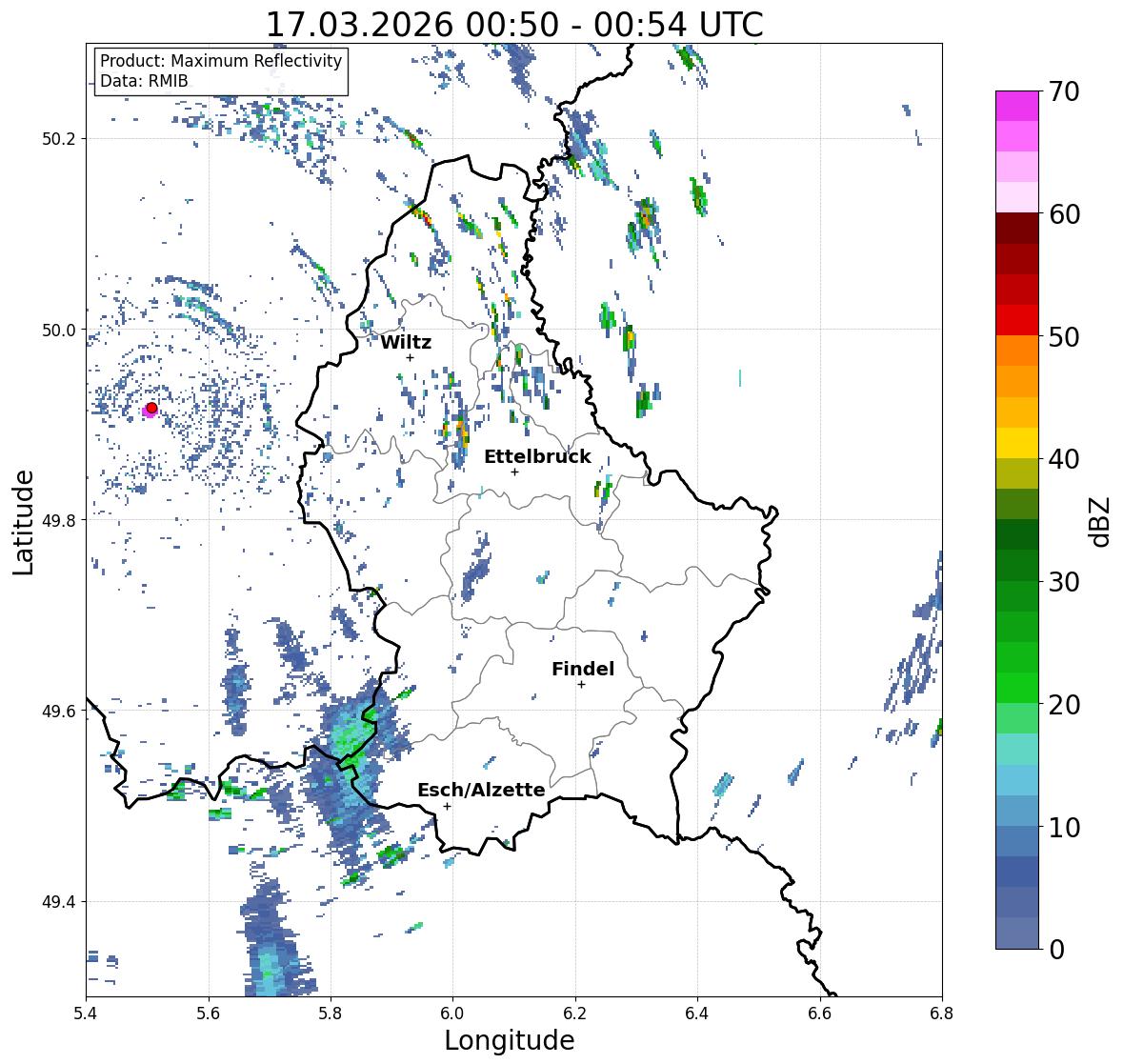1123x1064 pixels.
Task: Click the Esch/Alzette station label
Action: click(x=481, y=790)
